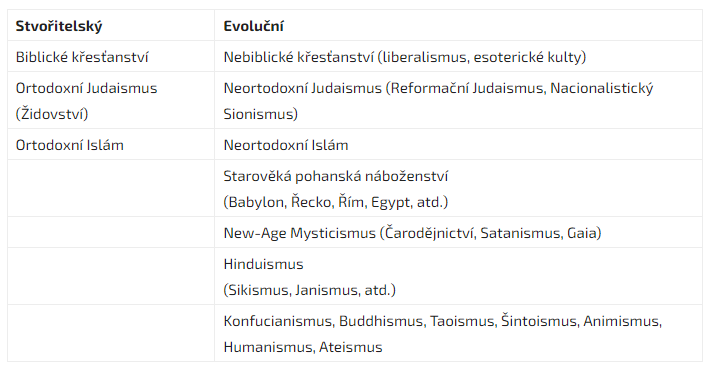Click the word Židovství in parentheses
The height and width of the screenshot is (367, 707).
[52, 114]
